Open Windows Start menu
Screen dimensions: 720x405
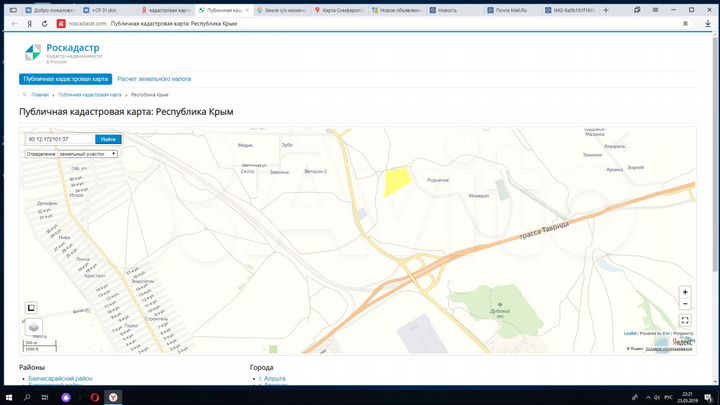(9, 397)
